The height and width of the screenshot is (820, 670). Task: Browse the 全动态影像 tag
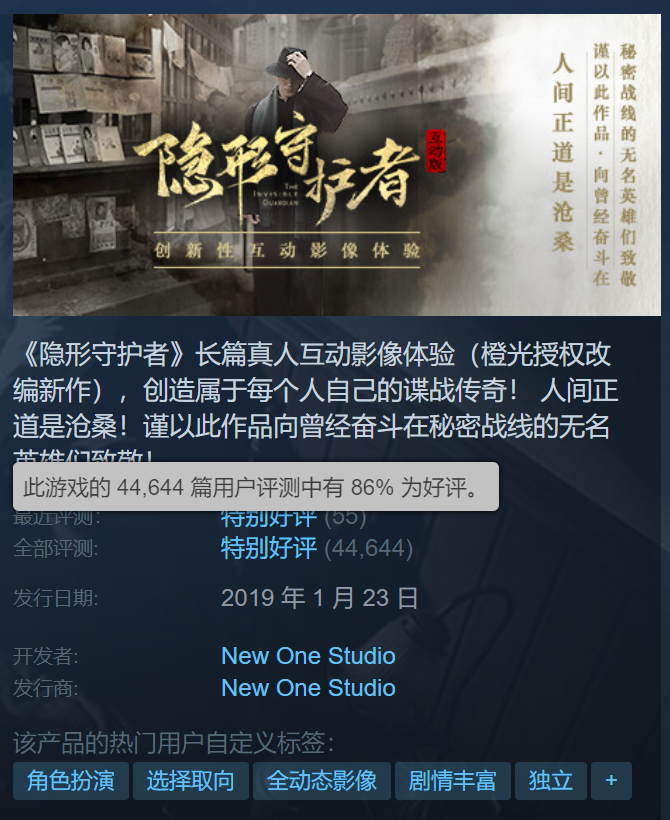click(322, 780)
